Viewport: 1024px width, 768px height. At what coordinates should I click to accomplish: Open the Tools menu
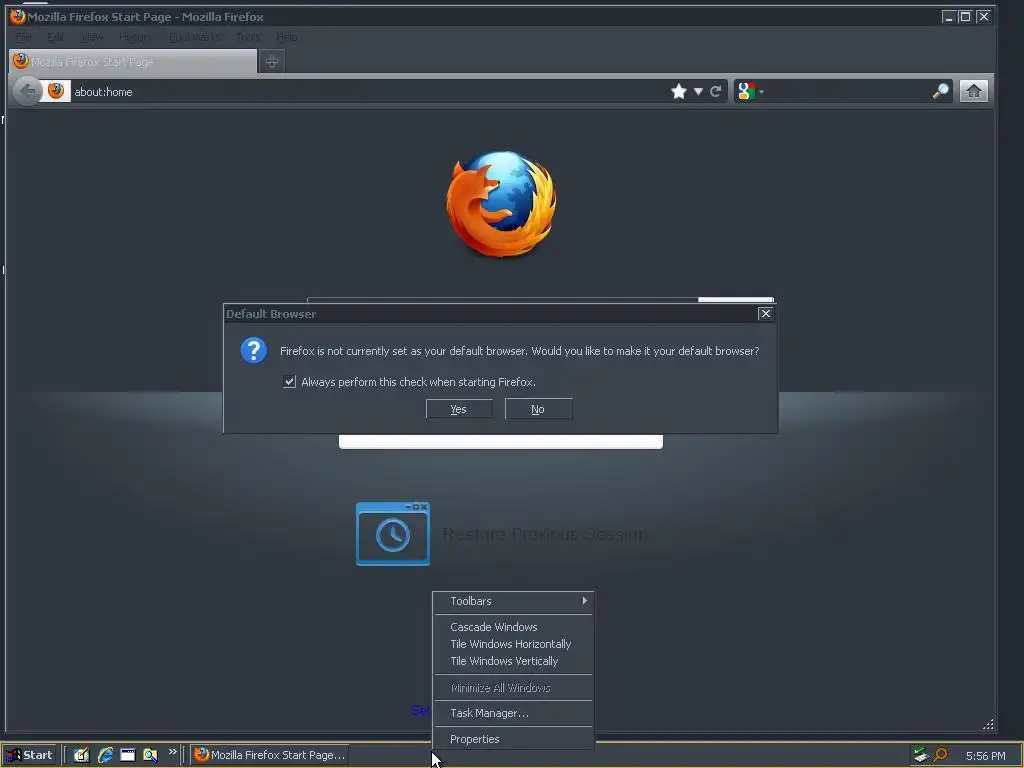[248, 37]
